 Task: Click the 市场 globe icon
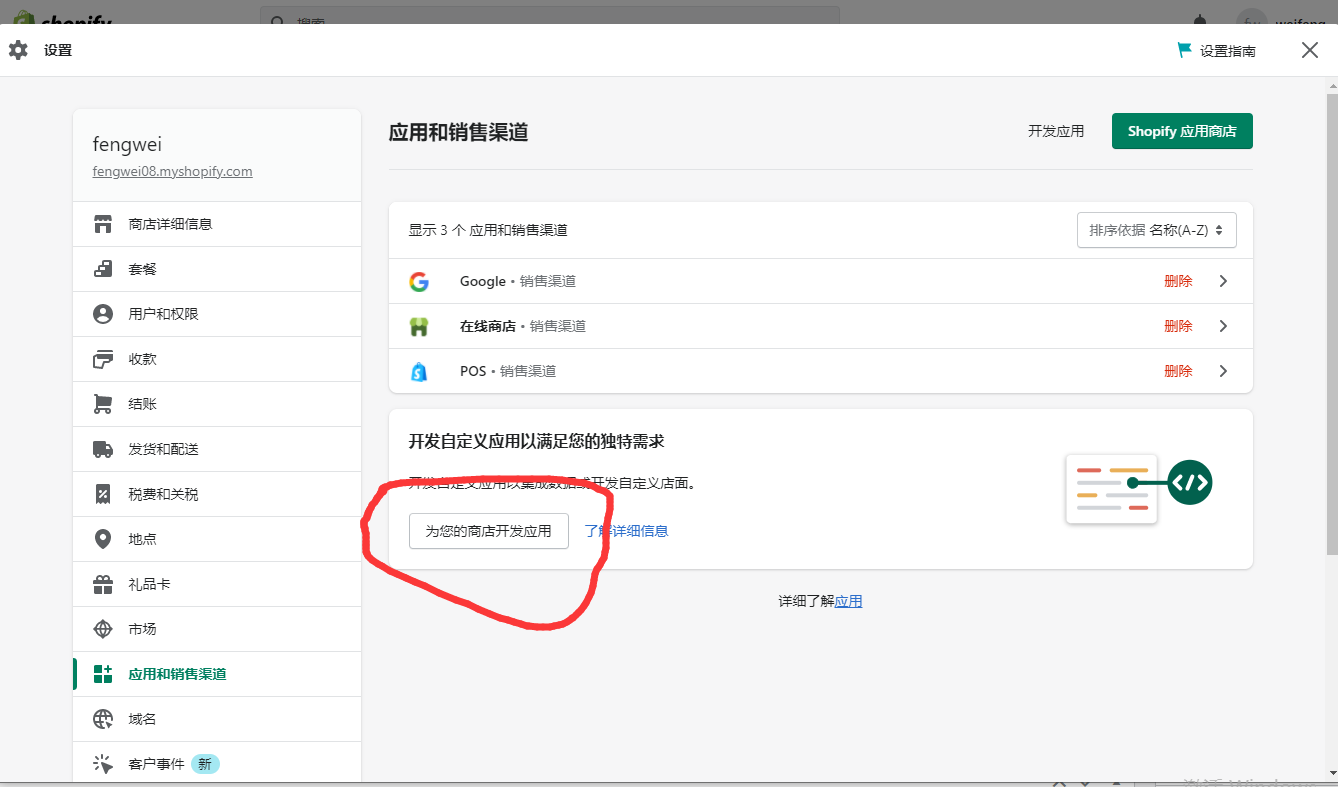click(x=103, y=629)
